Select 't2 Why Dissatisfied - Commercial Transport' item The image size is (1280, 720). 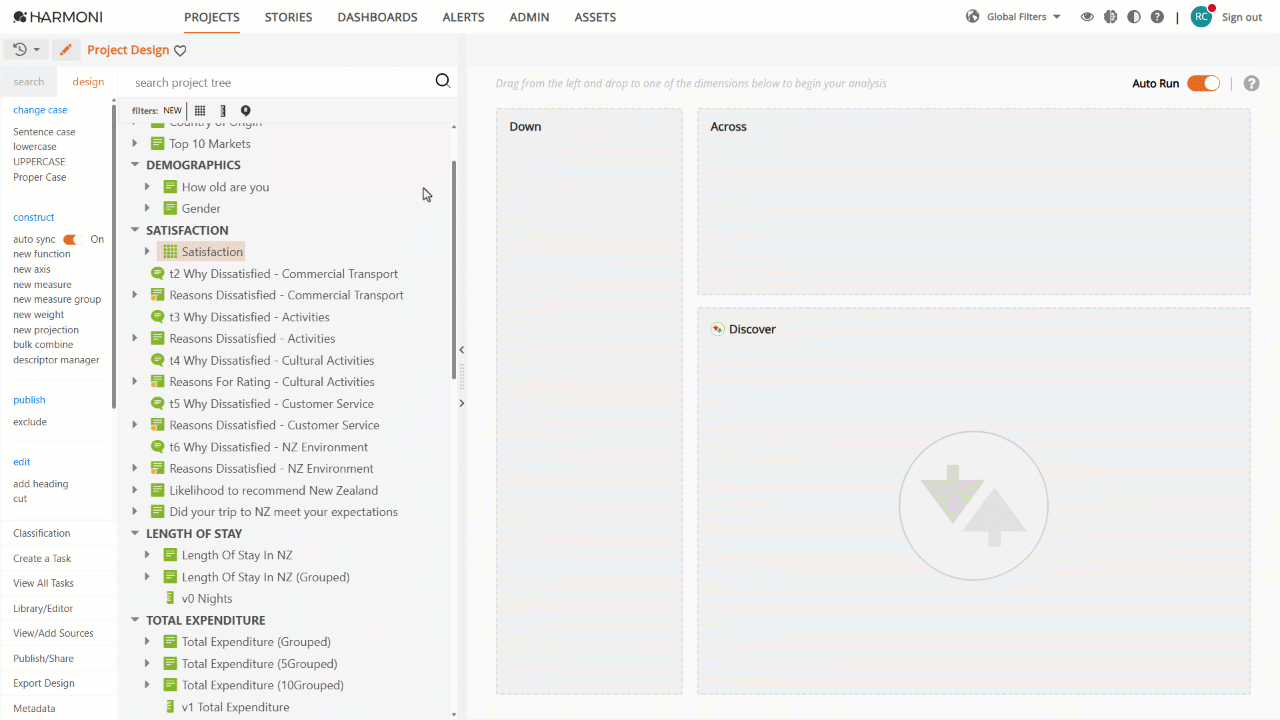284,273
